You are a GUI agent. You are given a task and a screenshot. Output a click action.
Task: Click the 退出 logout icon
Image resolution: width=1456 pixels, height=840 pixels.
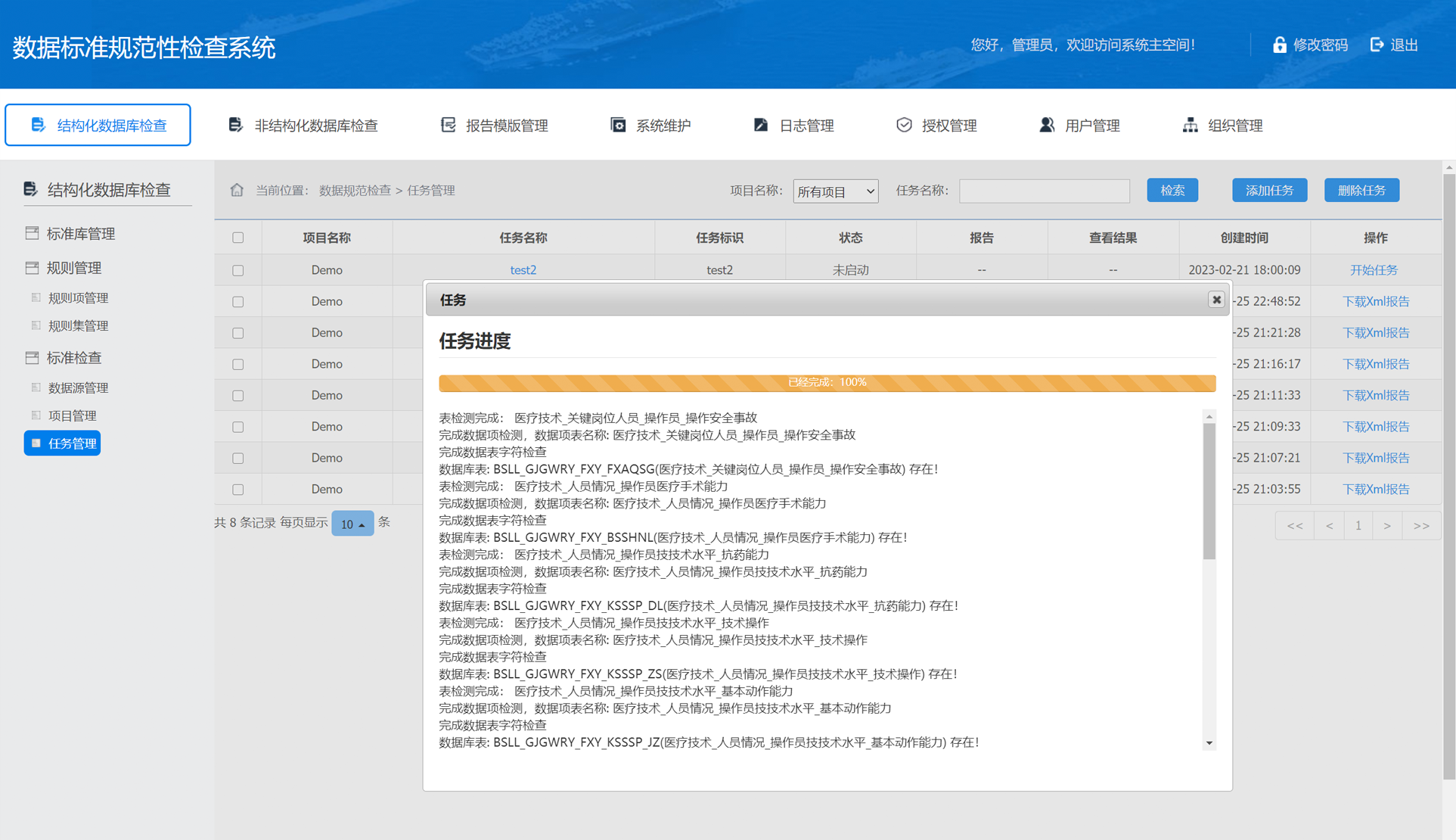click(x=1377, y=45)
